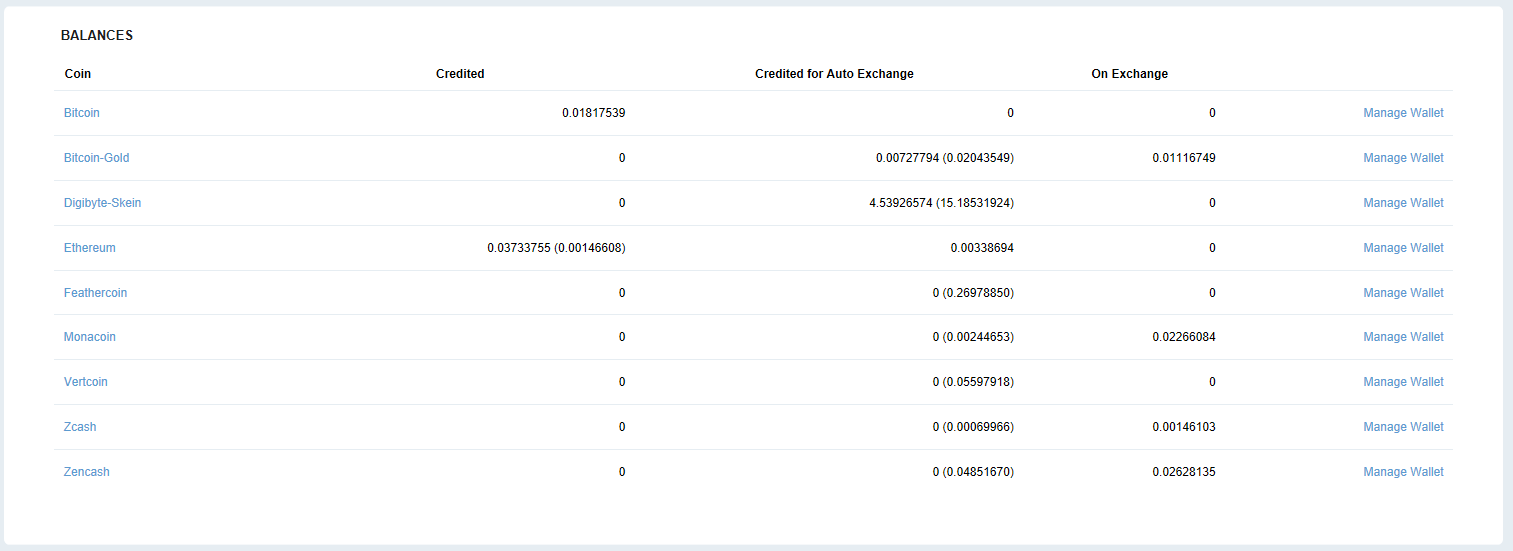The width and height of the screenshot is (1513, 551).
Task: Select Ethereum credited value 0.03733755 (0.00146608)
Action: tap(556, 248)
